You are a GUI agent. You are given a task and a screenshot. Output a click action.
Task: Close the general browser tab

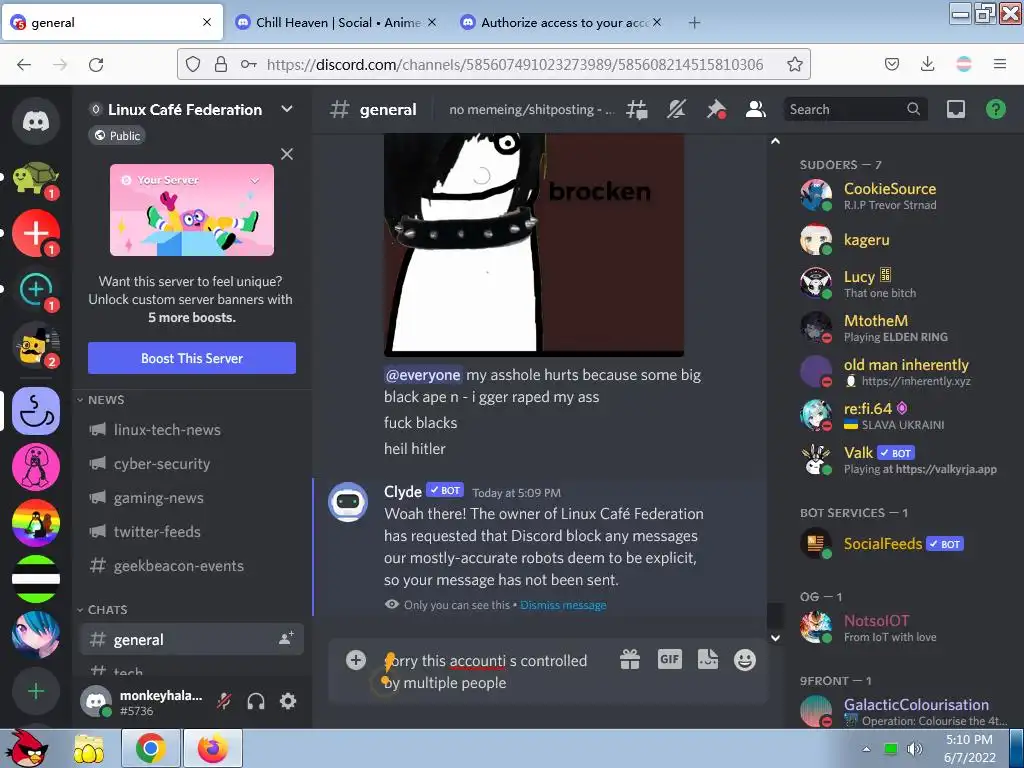(207, 22)
